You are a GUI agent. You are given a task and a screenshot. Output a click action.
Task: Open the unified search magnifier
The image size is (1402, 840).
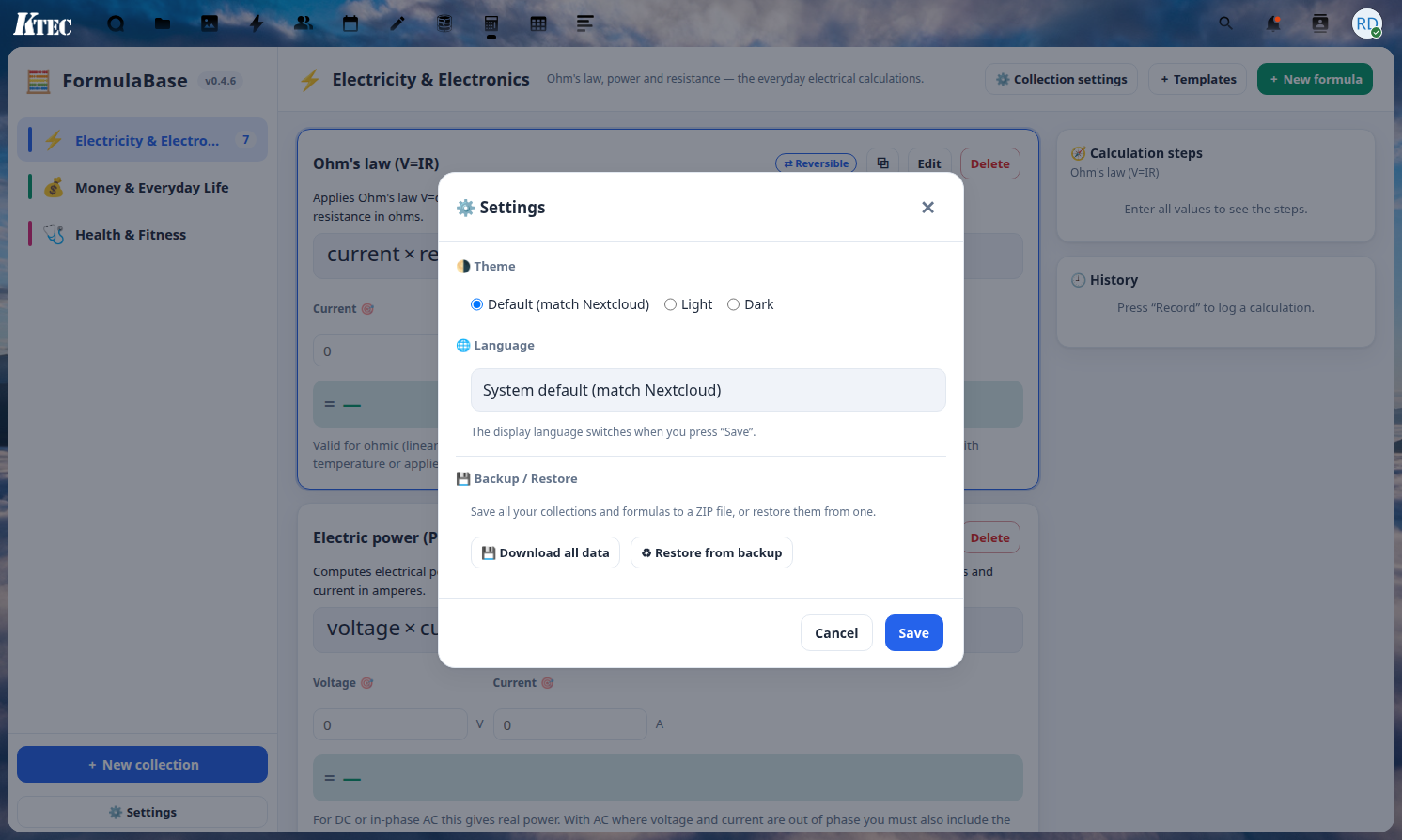pos(1225,23)
